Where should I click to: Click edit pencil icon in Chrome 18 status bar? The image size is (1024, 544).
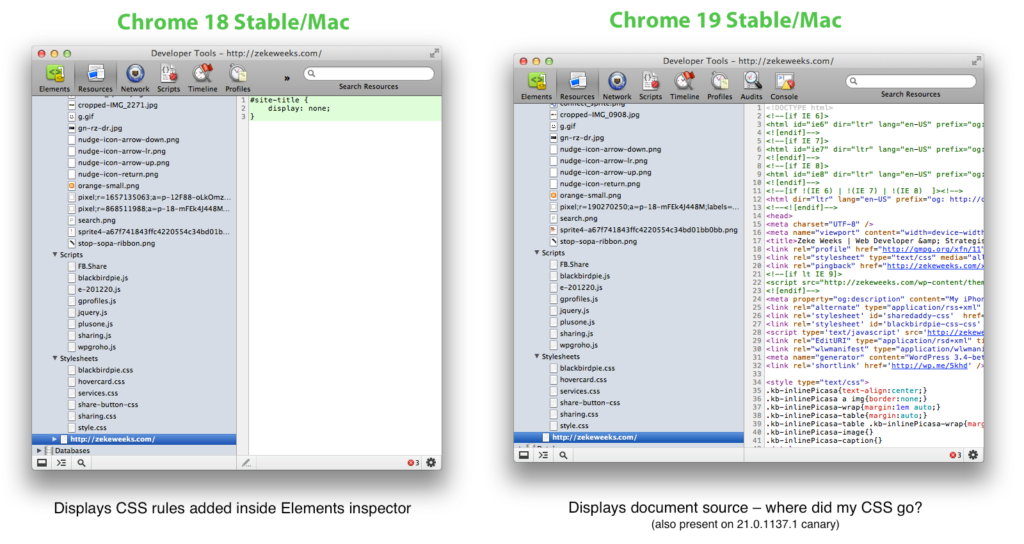246,463
